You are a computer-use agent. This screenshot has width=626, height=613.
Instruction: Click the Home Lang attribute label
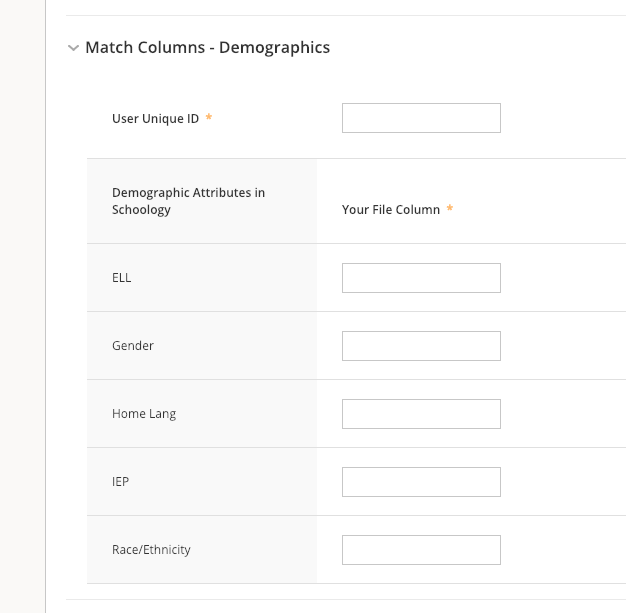tap(144, 414)
